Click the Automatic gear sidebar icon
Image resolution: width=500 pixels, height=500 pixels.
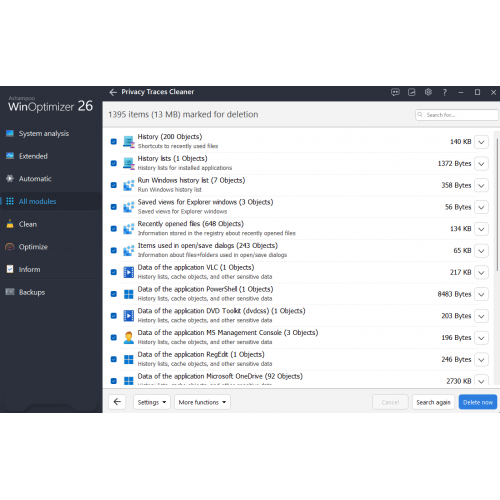point(10,179)
